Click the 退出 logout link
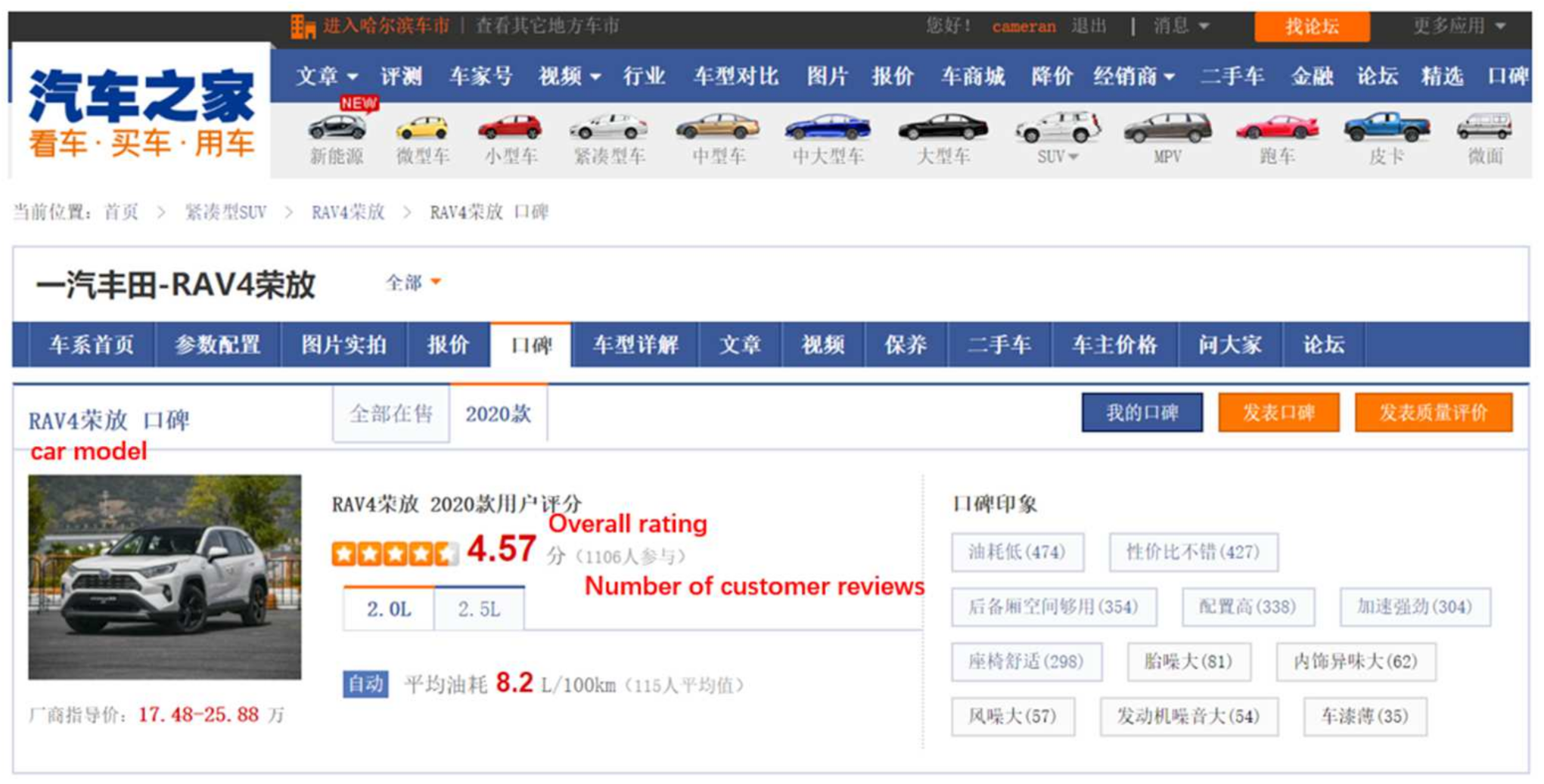This screenshot has height=784, width=1544. coord(1089,26)
